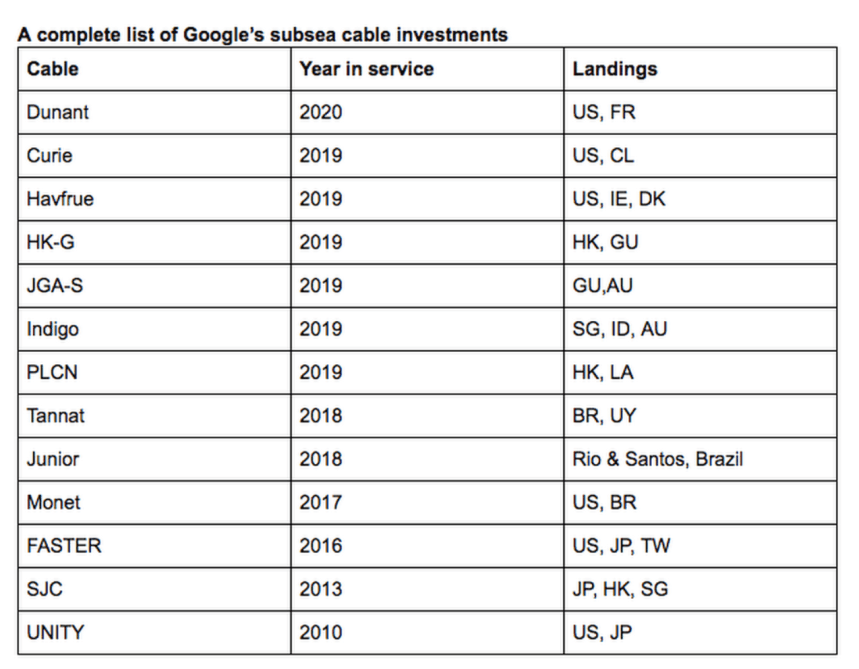Select the 'Year in service' header cell

(x=366, y=69)
